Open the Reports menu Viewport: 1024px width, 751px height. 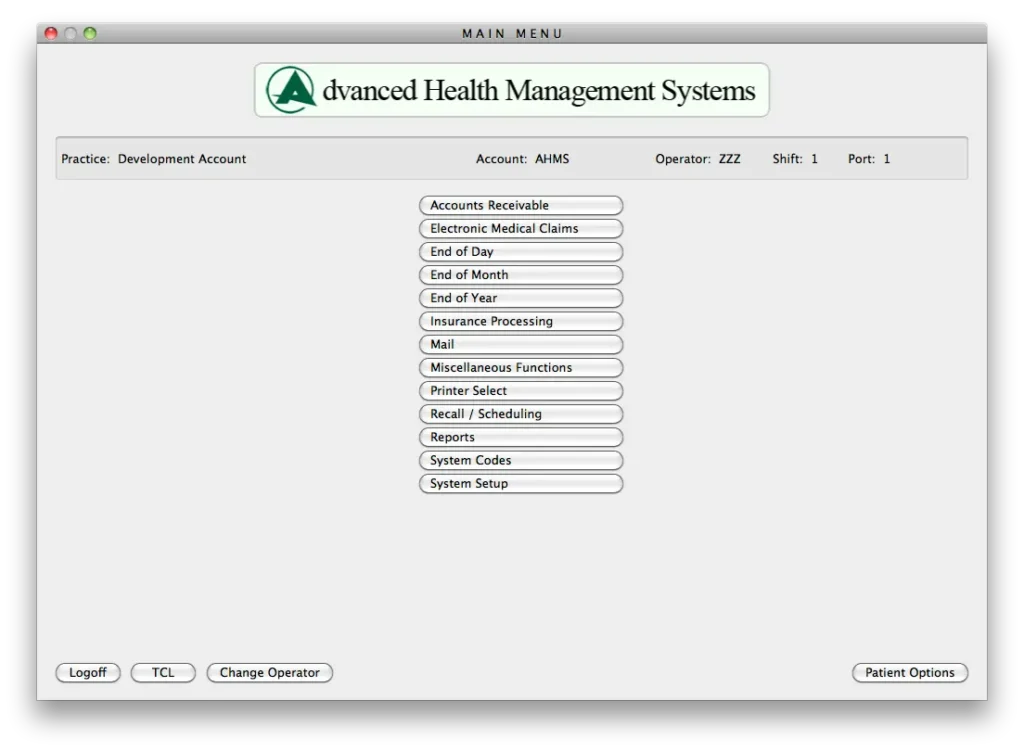point(520,437)
